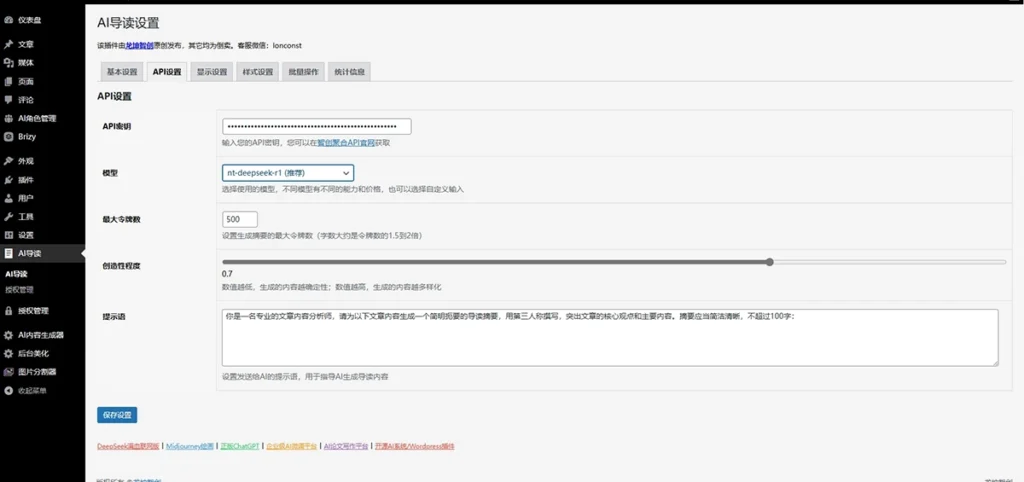Open the 媒体 media library icon
1024x482 pixels.
(x=9, y=62)
